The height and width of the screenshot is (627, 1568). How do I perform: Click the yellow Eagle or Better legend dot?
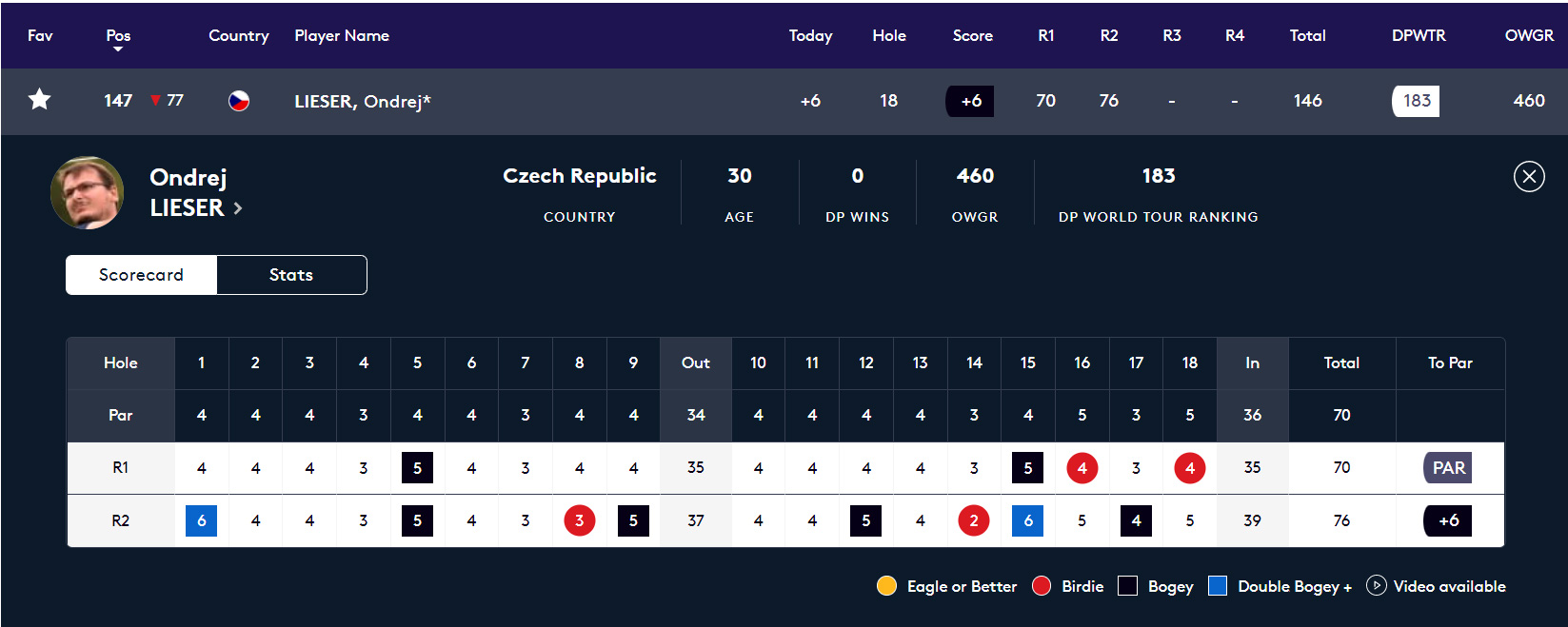pyautogui.click(x=886, y=586)
